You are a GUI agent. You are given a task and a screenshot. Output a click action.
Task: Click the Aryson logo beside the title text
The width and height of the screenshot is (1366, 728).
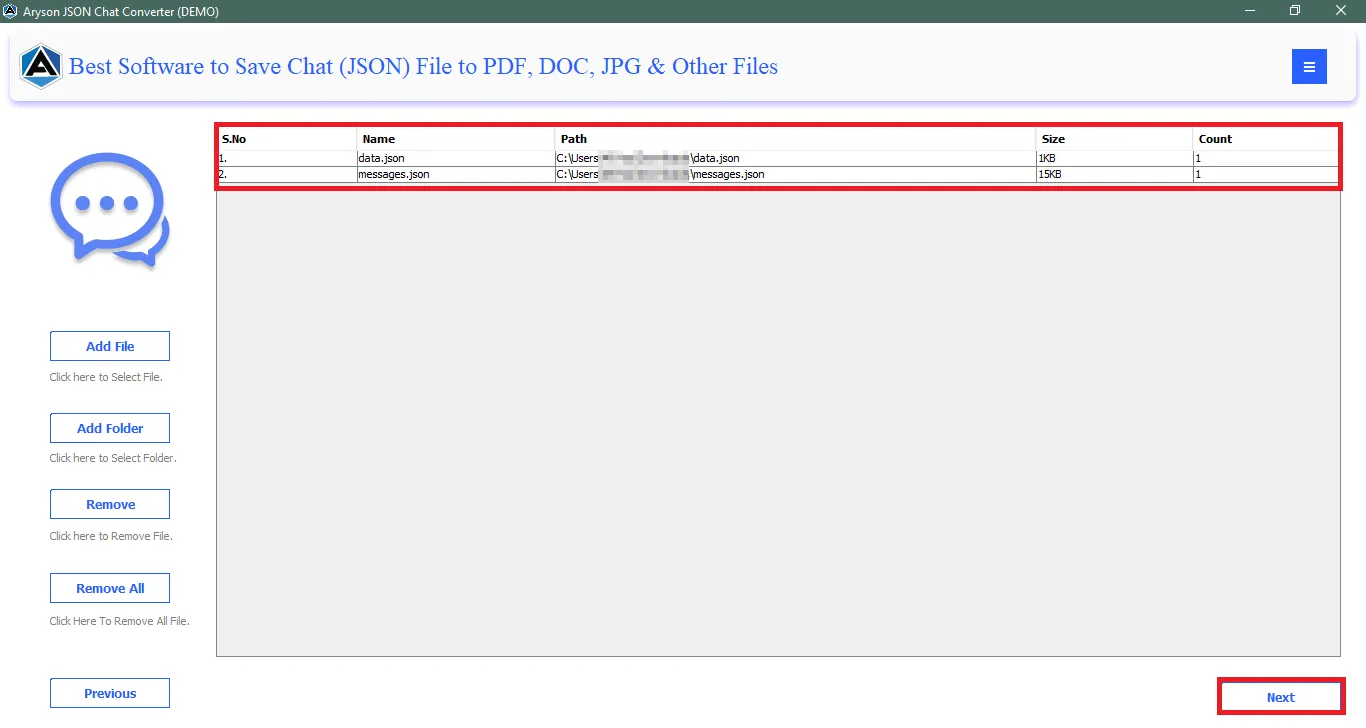click(40, 66)
